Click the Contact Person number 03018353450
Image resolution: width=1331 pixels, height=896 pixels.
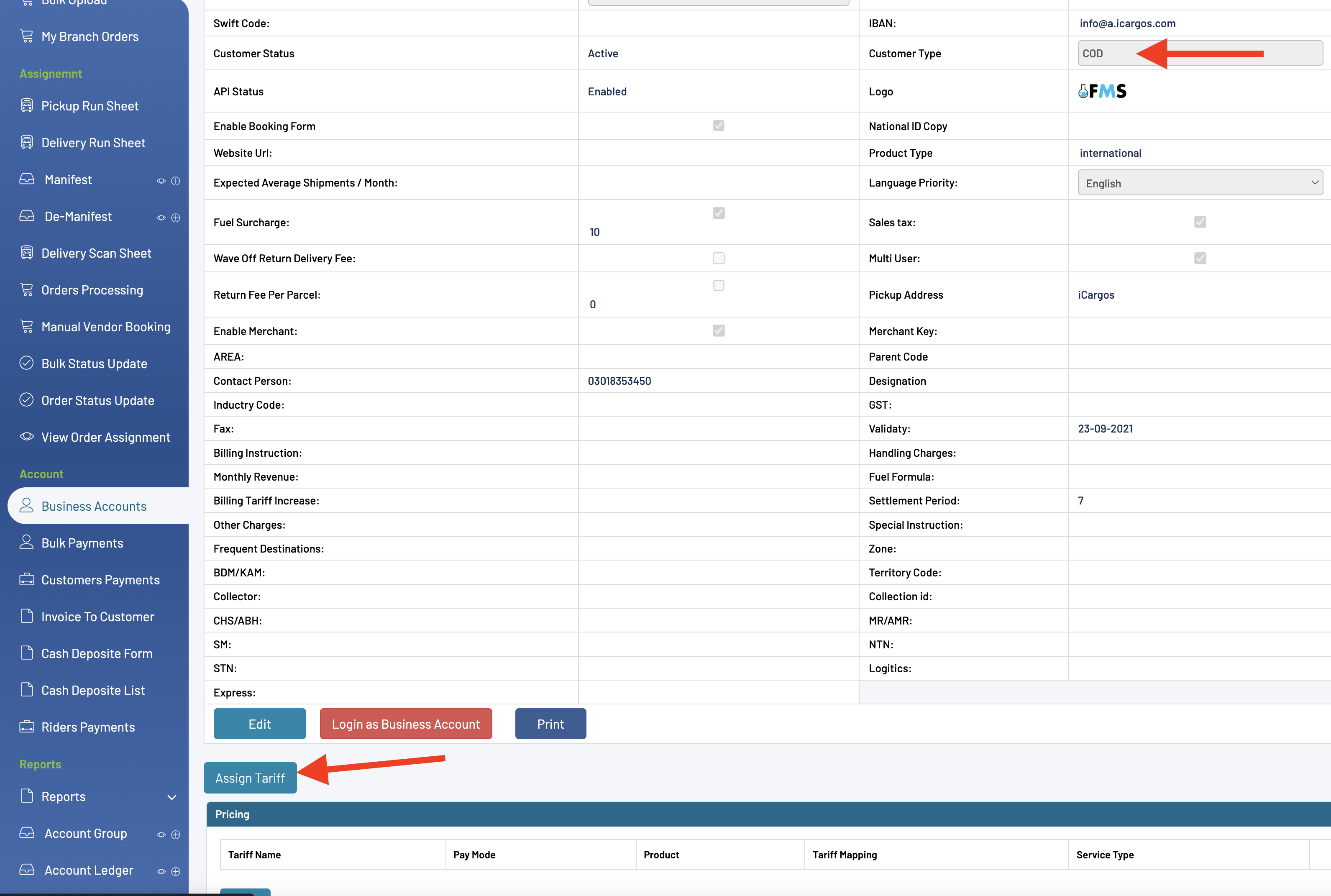(x=619, y=381)
